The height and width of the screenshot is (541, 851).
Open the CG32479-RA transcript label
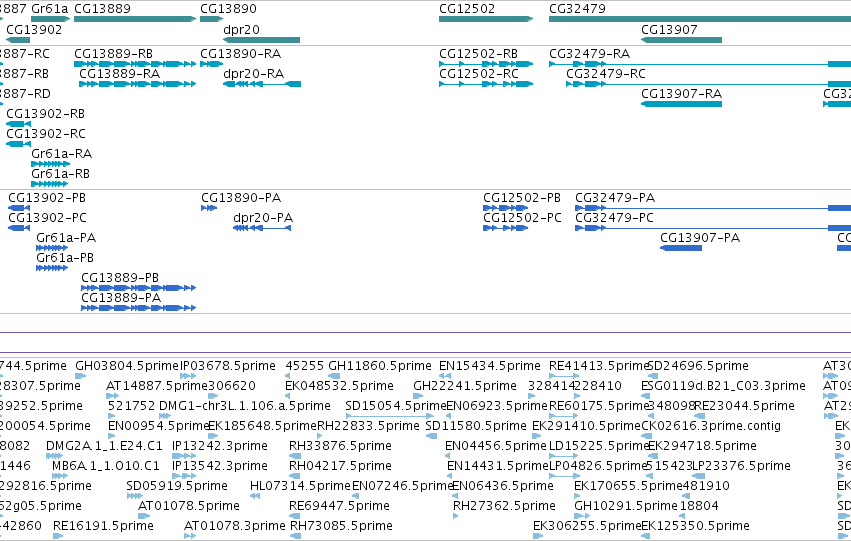tap(589, 54)
